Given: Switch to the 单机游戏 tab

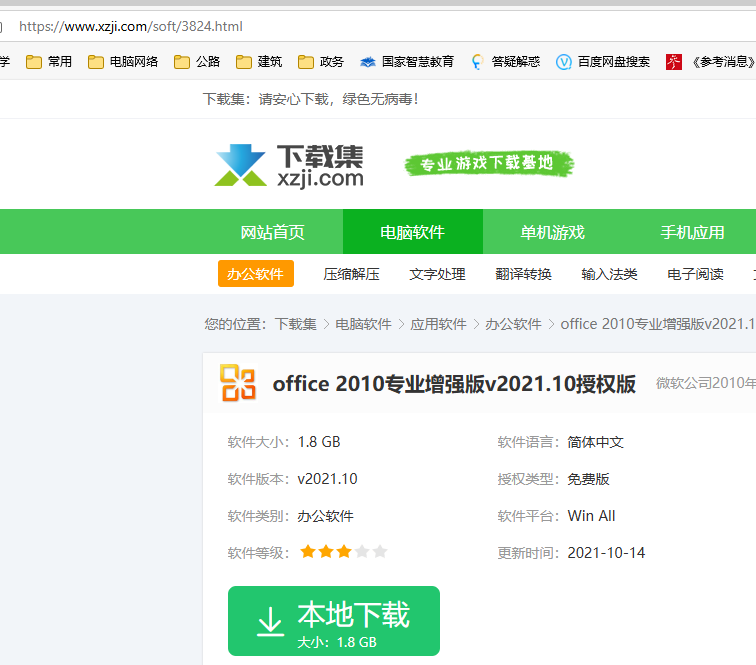Looking at the screenshot, I should (x=553, y=232).
